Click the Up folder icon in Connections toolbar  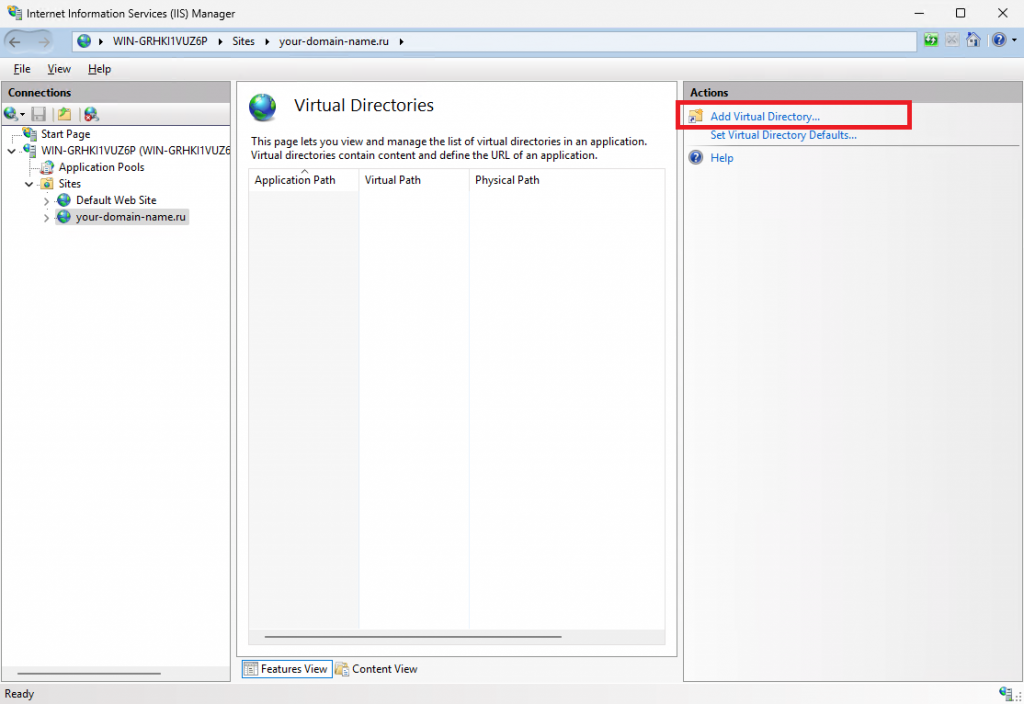pyautogui.click(x=64, y=114)
